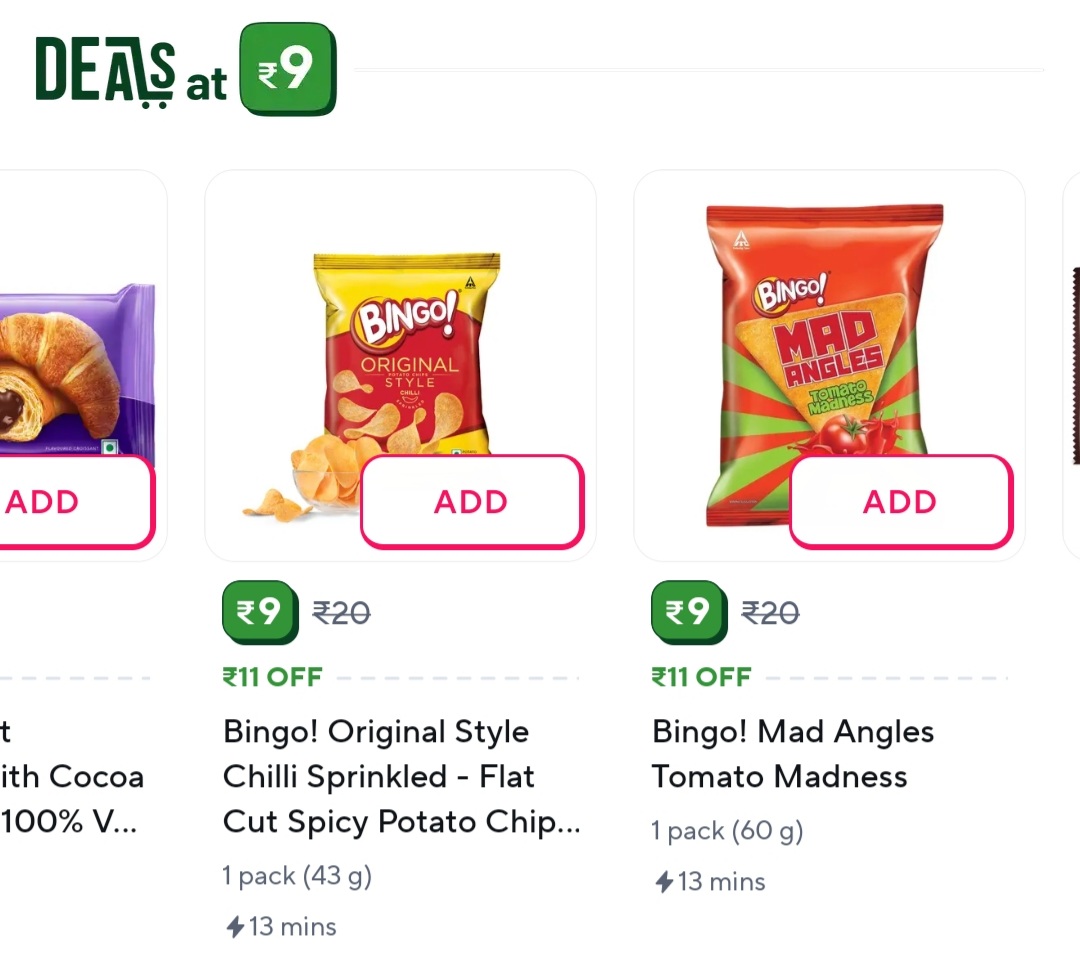Select ₹11 OFF label for Mad Angles
Screen dimensions: 1080x964
coord(701,677)
